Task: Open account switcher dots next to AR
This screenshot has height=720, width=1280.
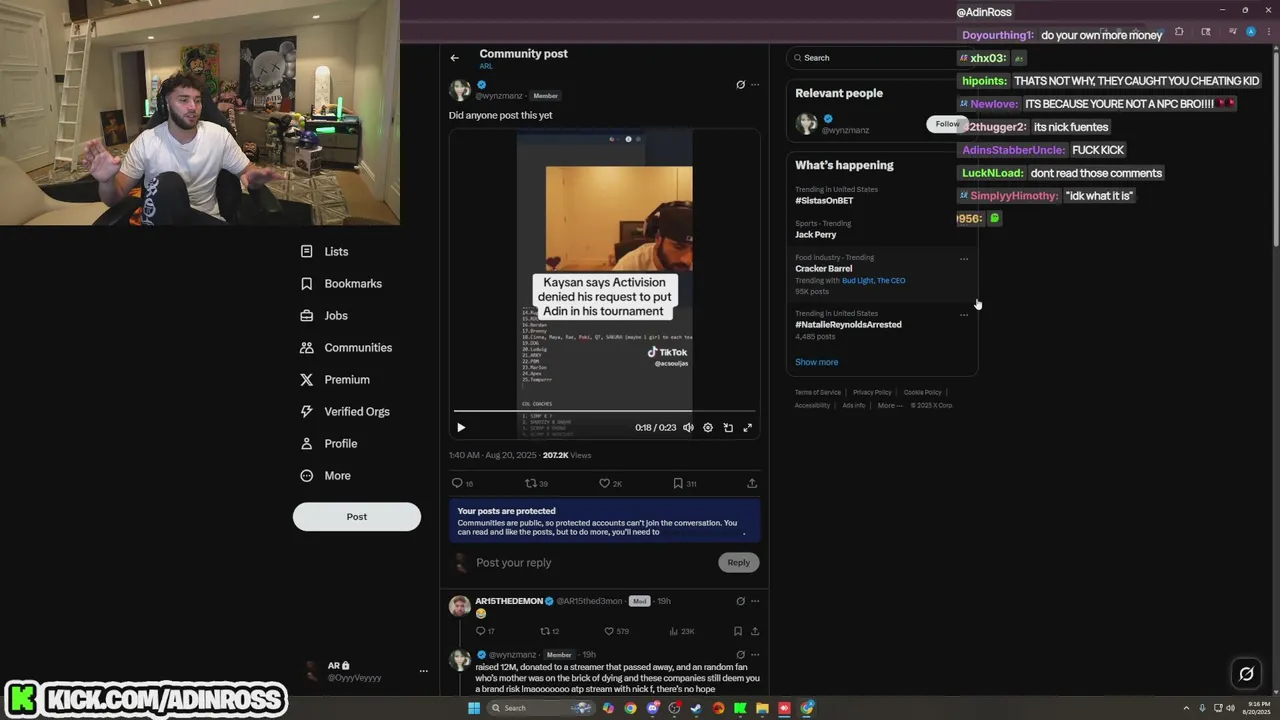Action: point(423,671)
